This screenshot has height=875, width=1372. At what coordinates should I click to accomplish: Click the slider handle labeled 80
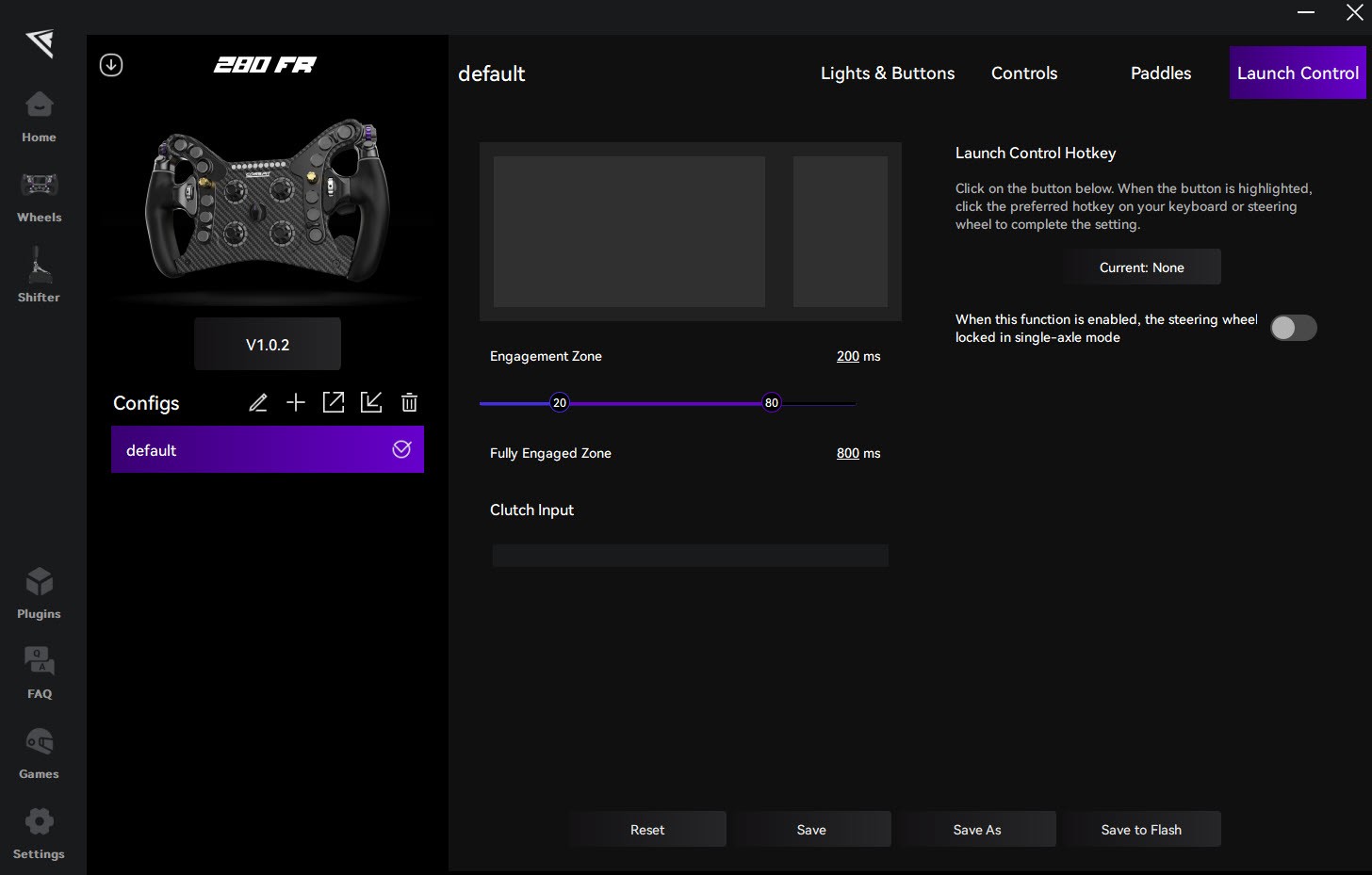coord(772,403)
